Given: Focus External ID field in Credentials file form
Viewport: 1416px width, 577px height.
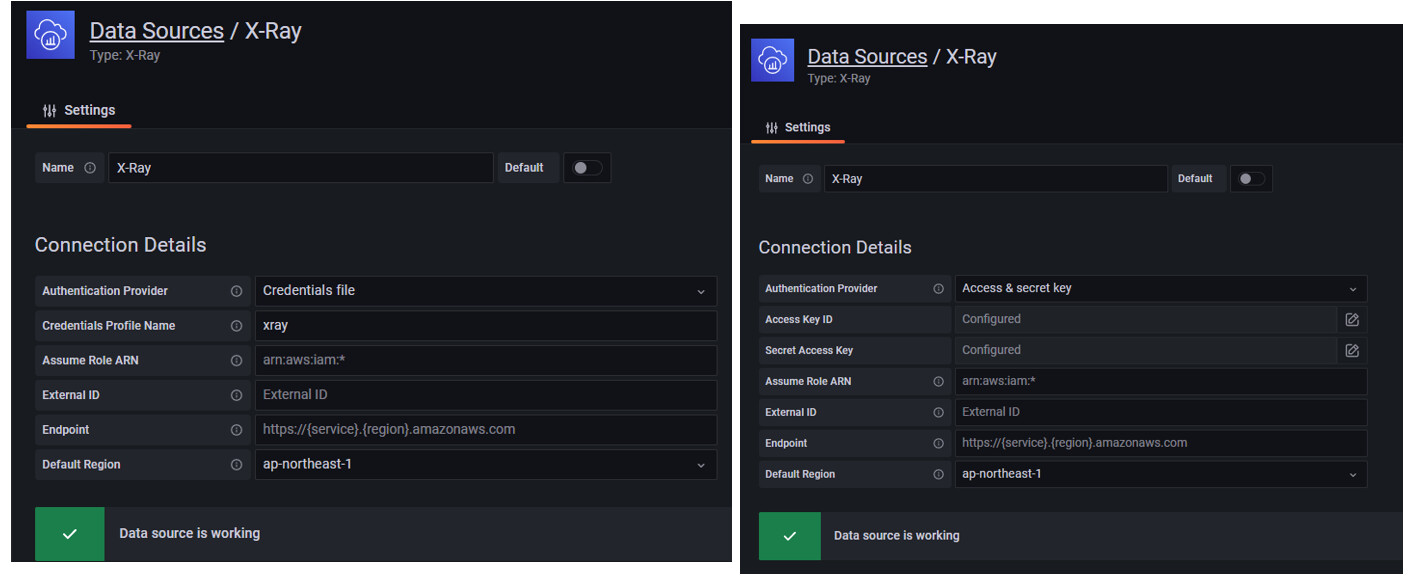Looking at the screenshot, I should pos(486,395).
